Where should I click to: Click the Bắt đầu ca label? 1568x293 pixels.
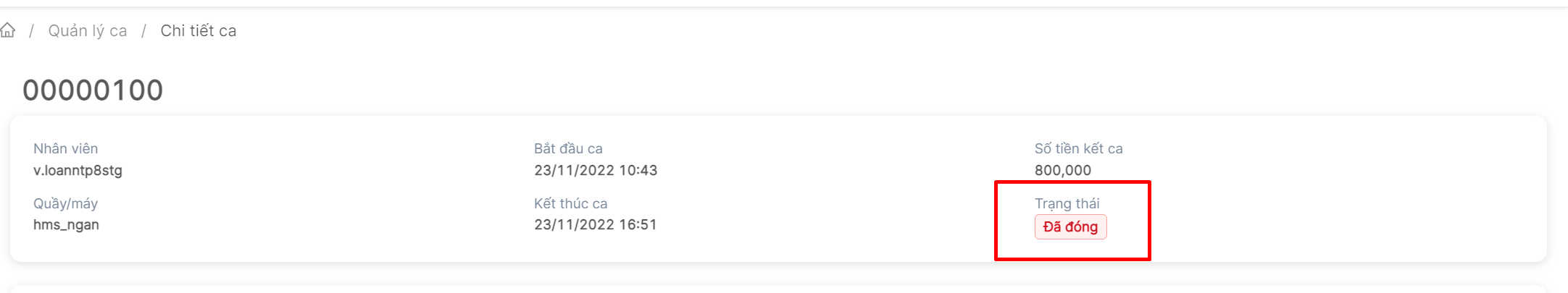(568, 148)
